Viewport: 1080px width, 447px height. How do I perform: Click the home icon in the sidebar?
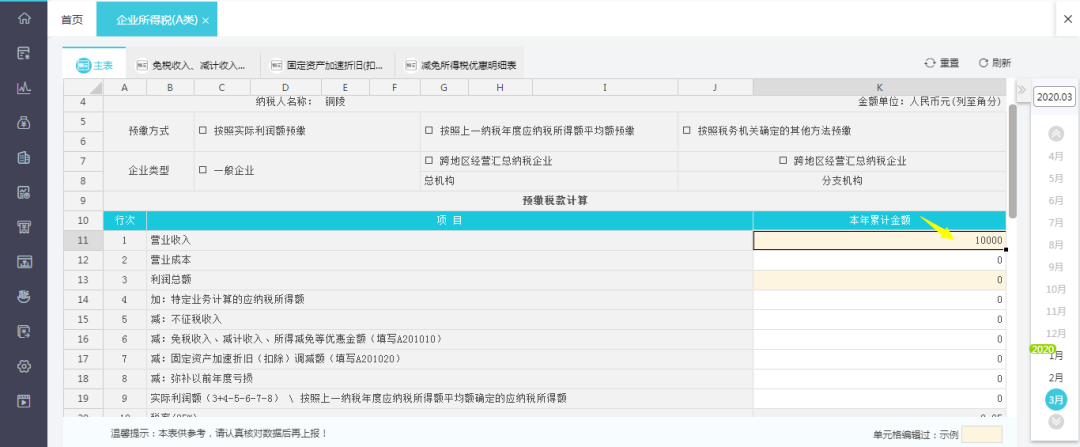click(24, 18)
